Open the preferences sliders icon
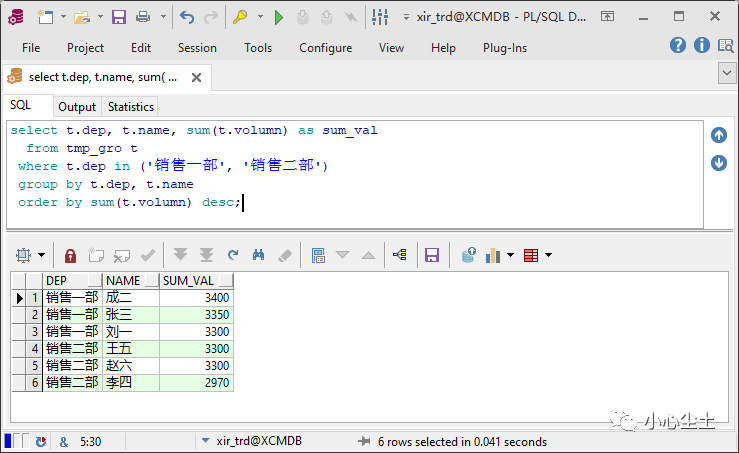 tap(380, 17)
